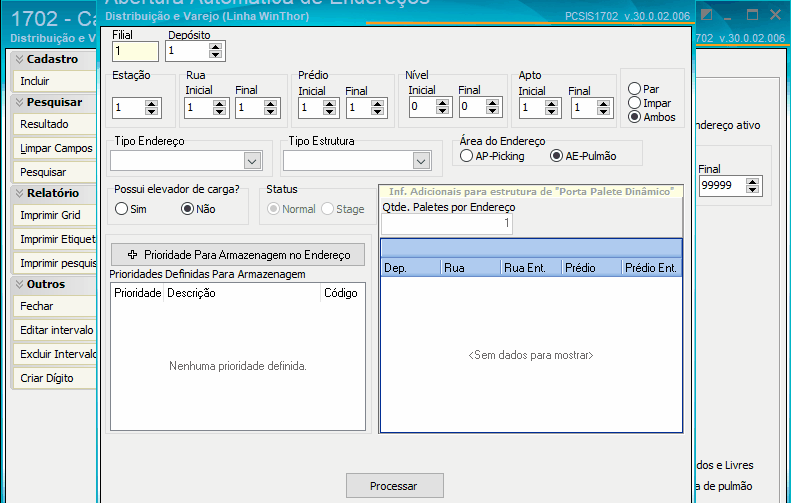Click the Dep. column header
This screenshot has height=503, width=791.
click(411, 268)
